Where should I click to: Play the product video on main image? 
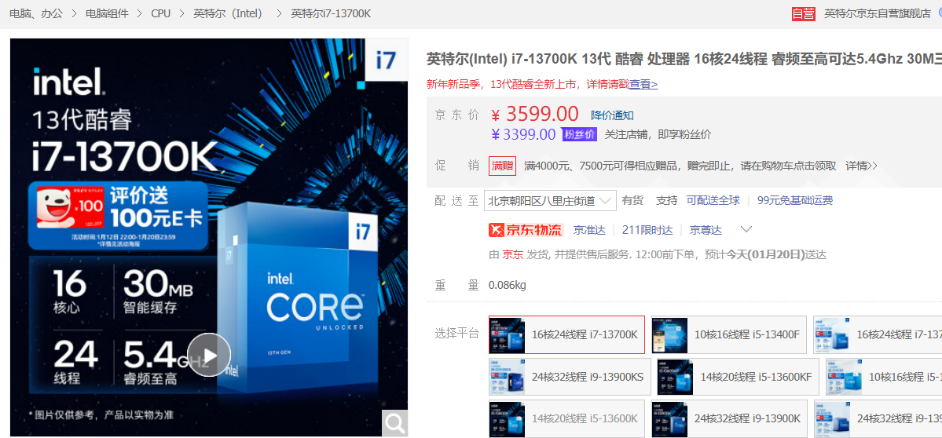pyautogui.click(x=208, y=355)
